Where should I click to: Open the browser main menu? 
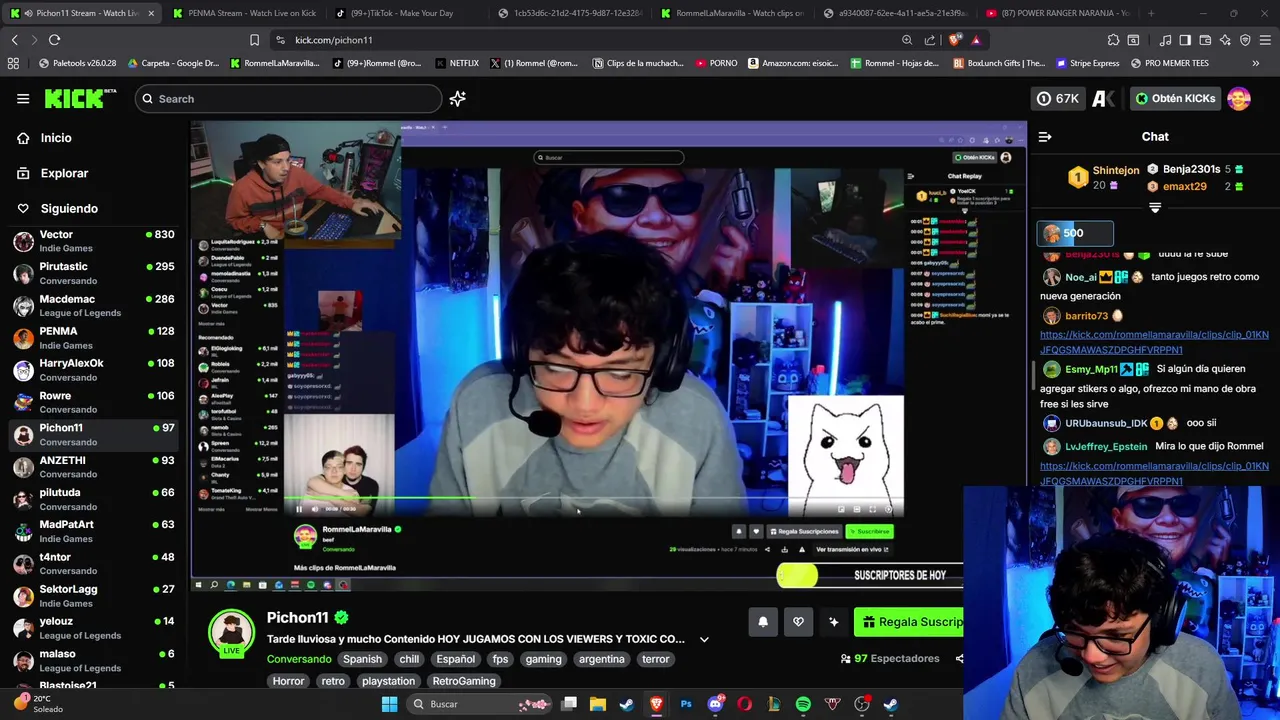pyautogui.click(x=1265, y=40)
